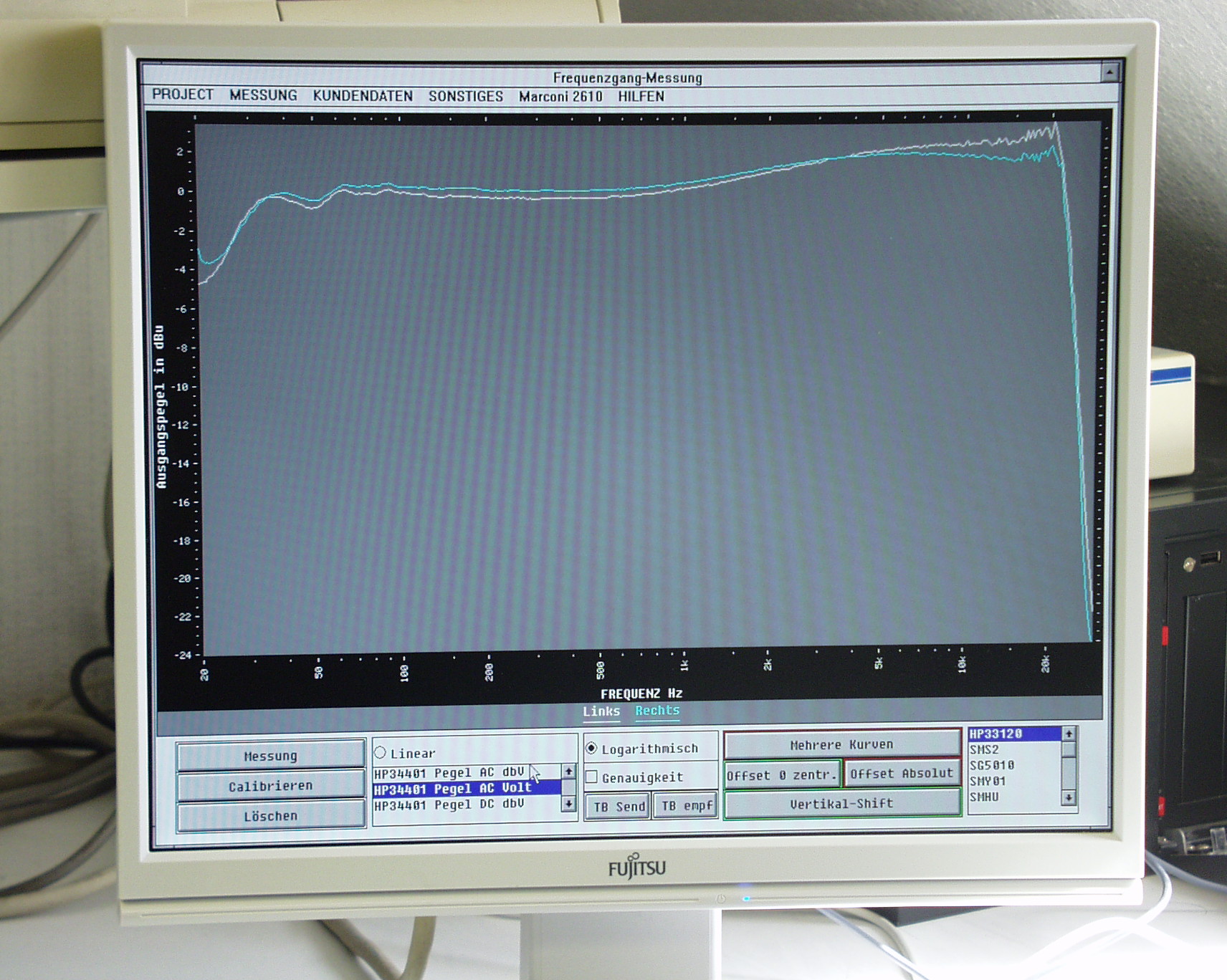
Task: Open the PROJECT menu
Action: coord(182,95)
